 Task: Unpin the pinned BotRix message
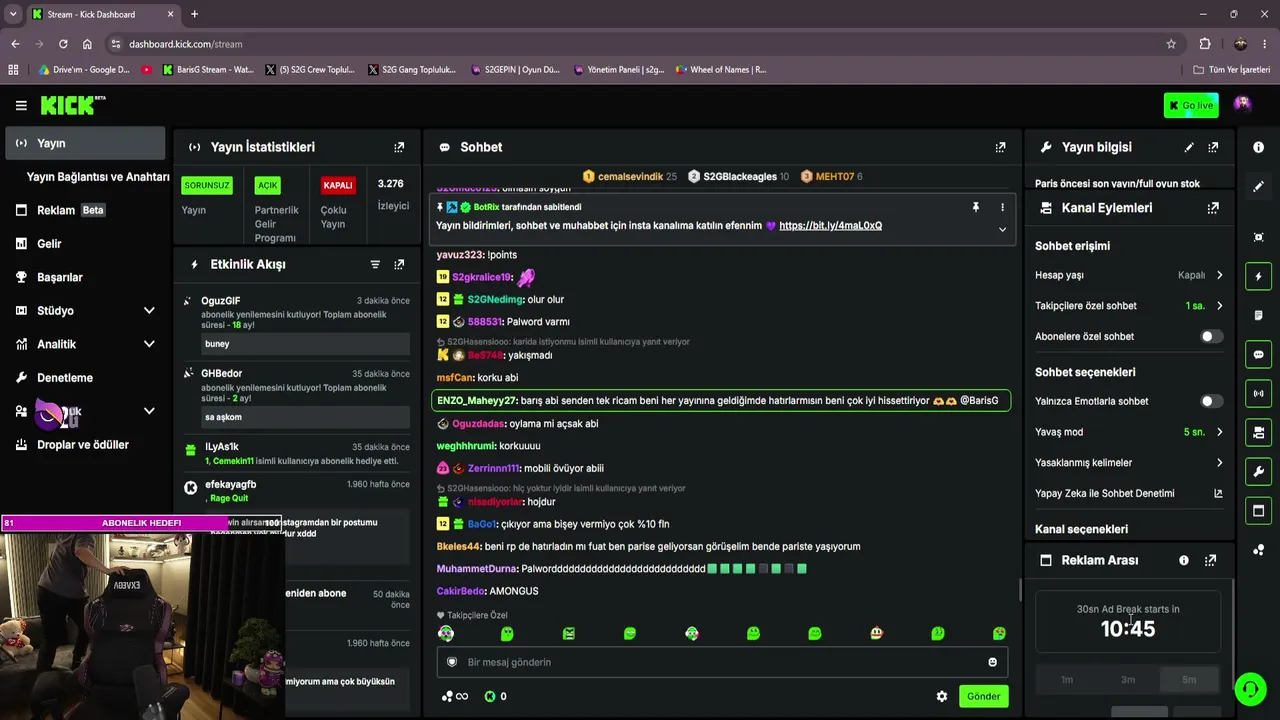[976, 207]
